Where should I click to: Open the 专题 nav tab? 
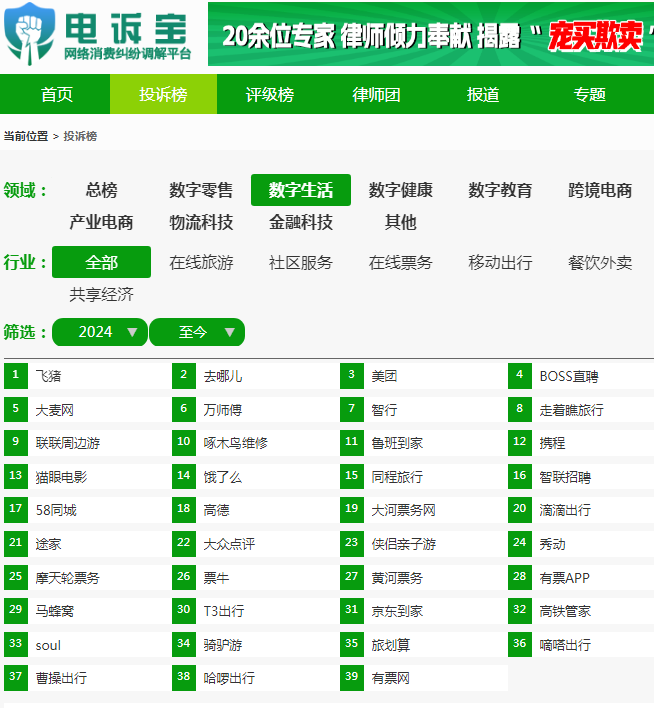(x=589, y=94)
